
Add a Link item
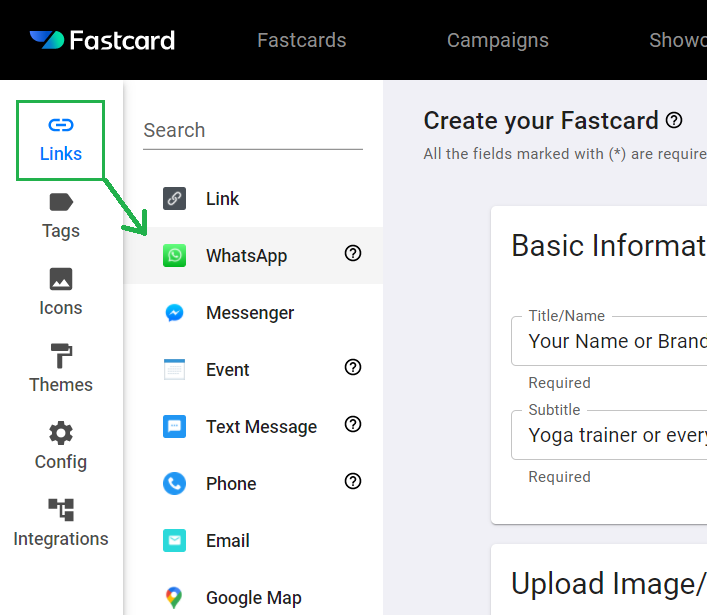(x=253, y=198)
